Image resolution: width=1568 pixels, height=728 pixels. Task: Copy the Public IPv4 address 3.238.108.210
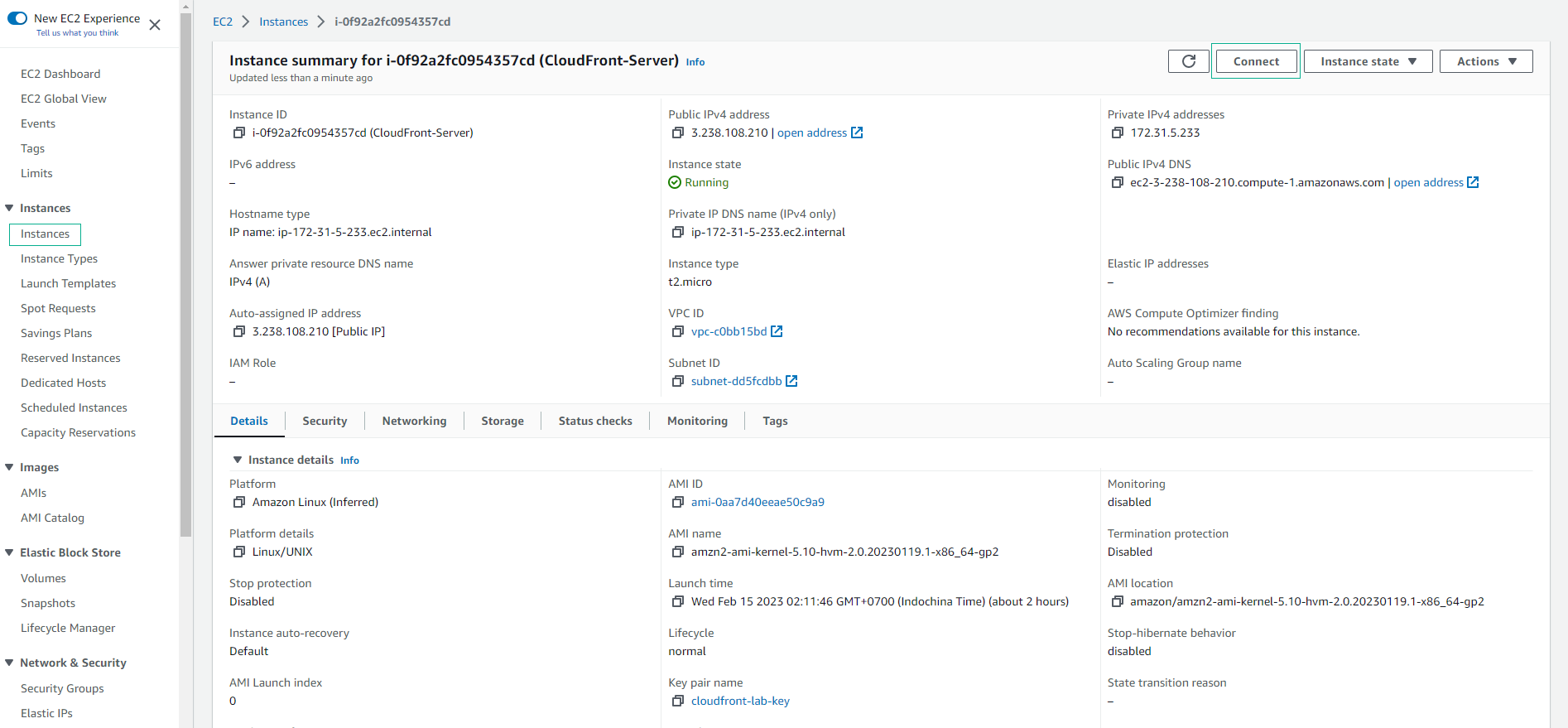pyautogui.click(x=678, y=133)
